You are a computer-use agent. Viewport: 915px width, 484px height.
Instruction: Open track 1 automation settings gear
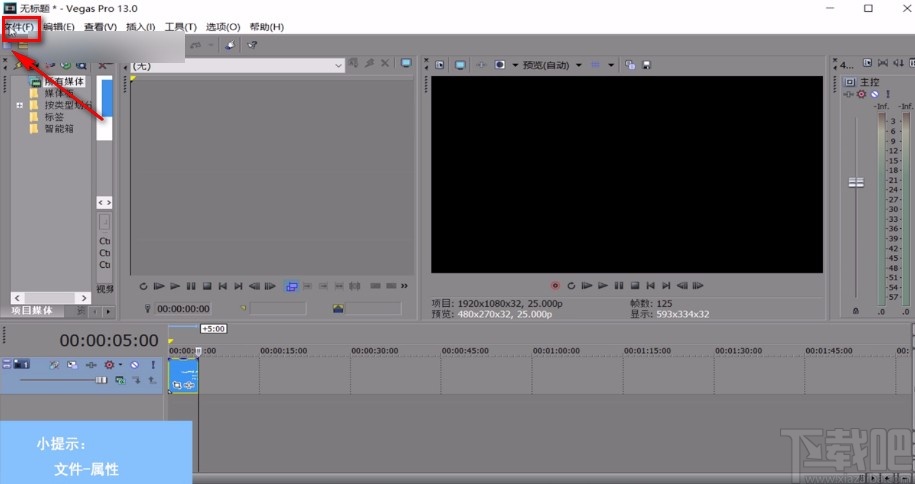(x=109, y=365)
